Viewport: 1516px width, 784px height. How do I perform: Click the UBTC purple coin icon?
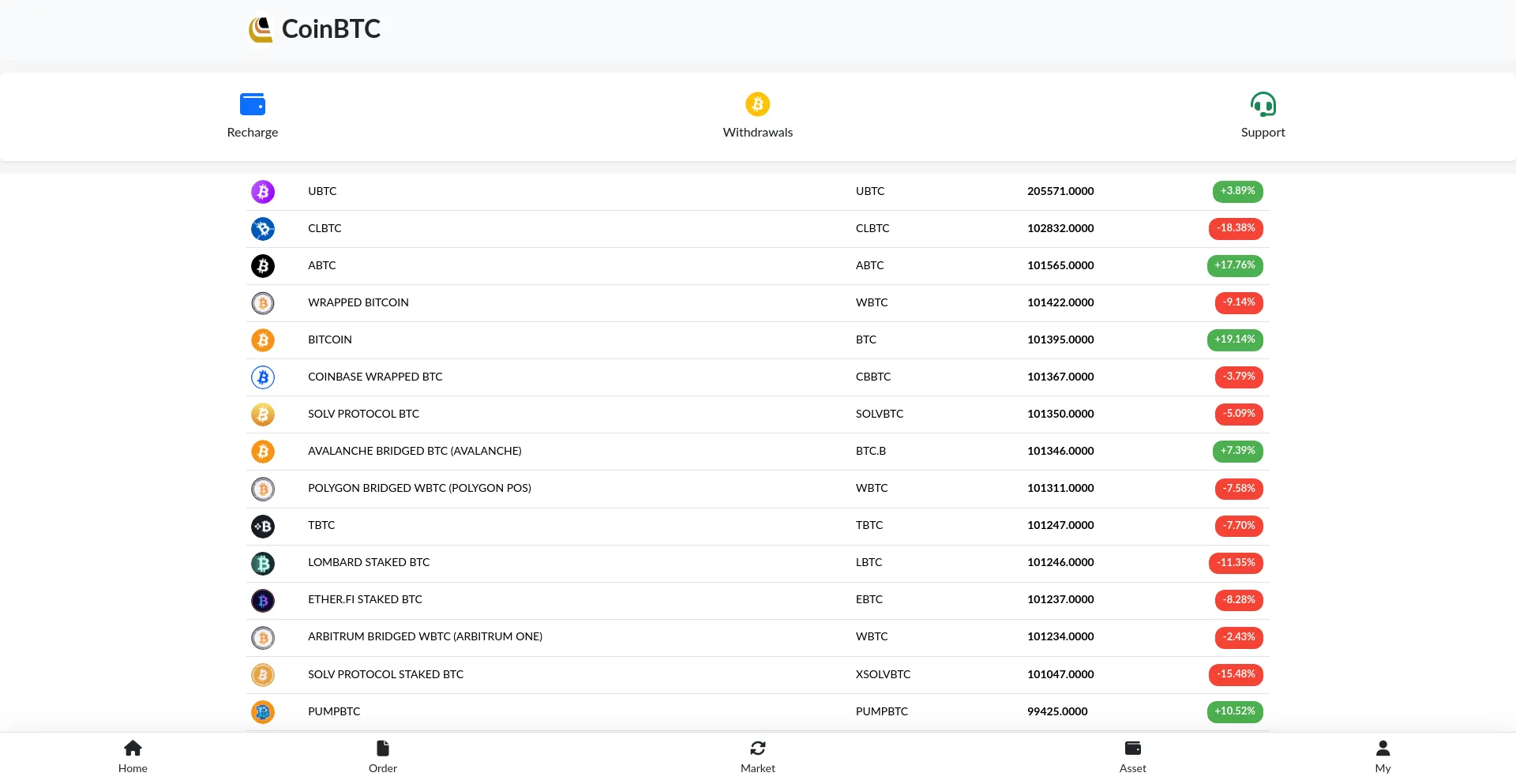tap(263, 192)
